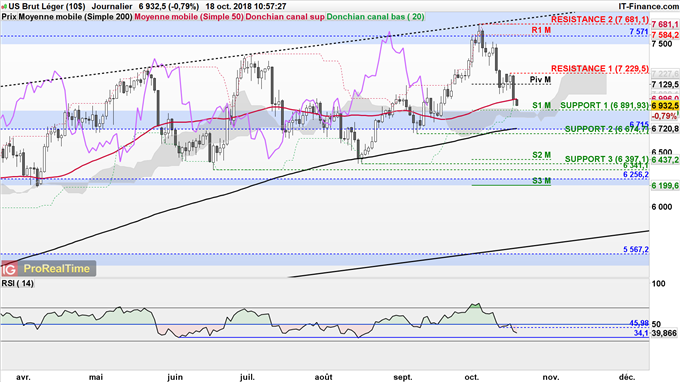680x382 pixels.
Task: Click the déc. month label
Action: tap(626, 377)
